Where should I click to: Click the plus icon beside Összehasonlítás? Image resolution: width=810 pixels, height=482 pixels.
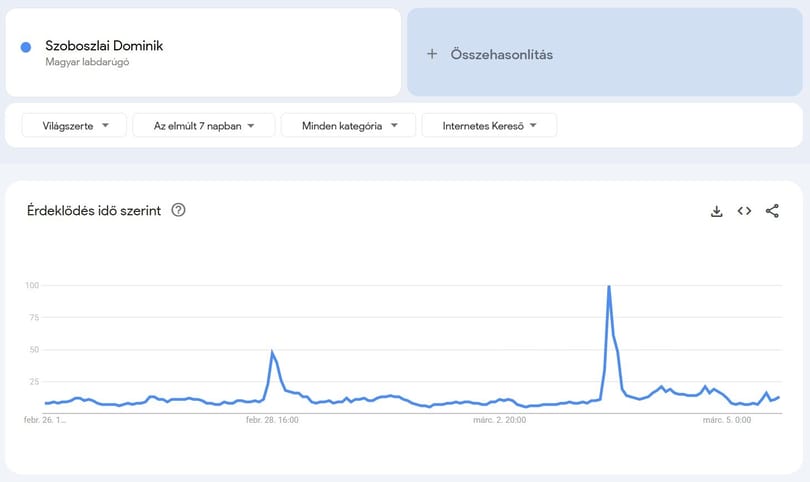432,54
